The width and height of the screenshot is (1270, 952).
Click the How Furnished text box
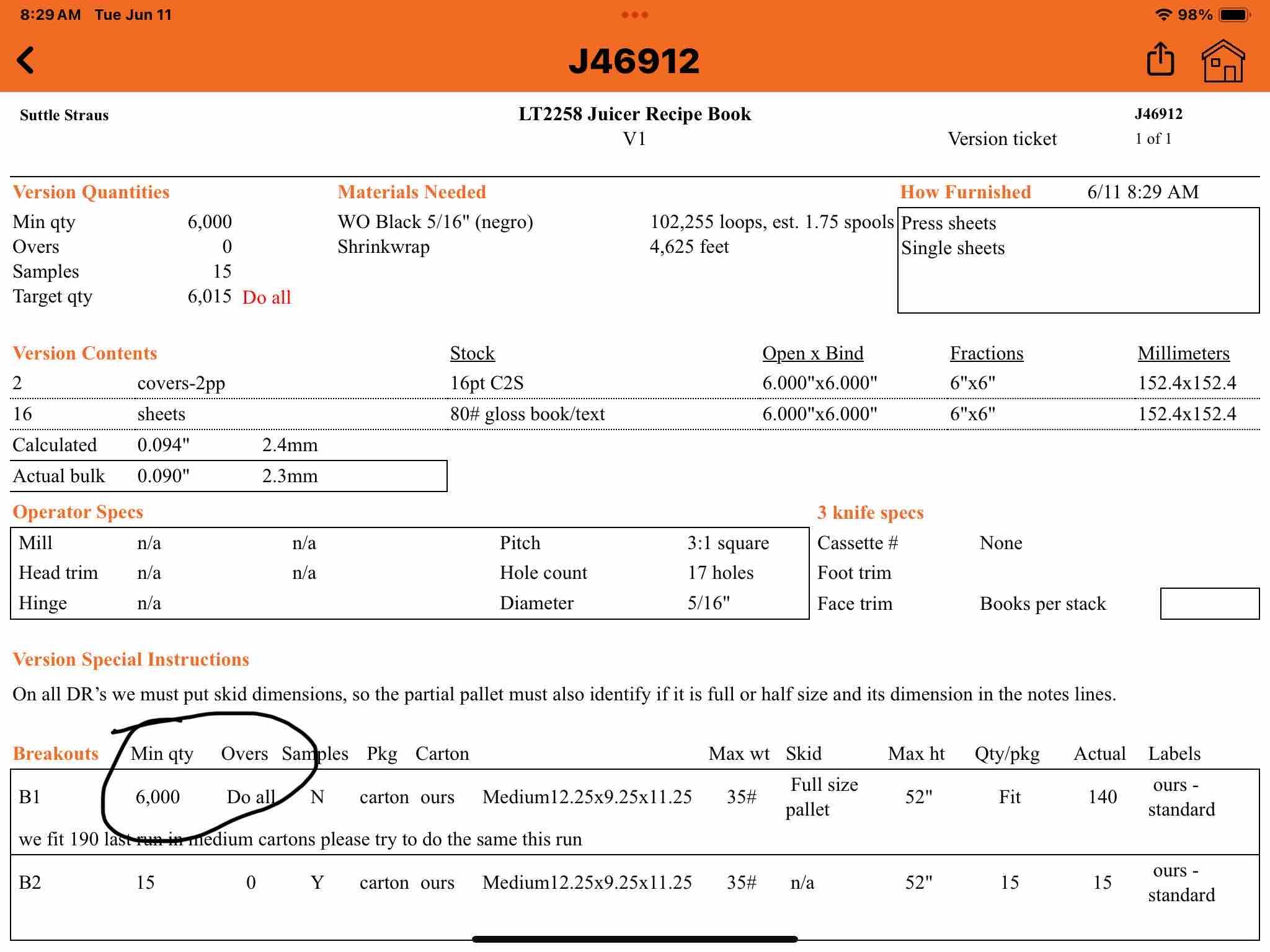coord(1078,260)
